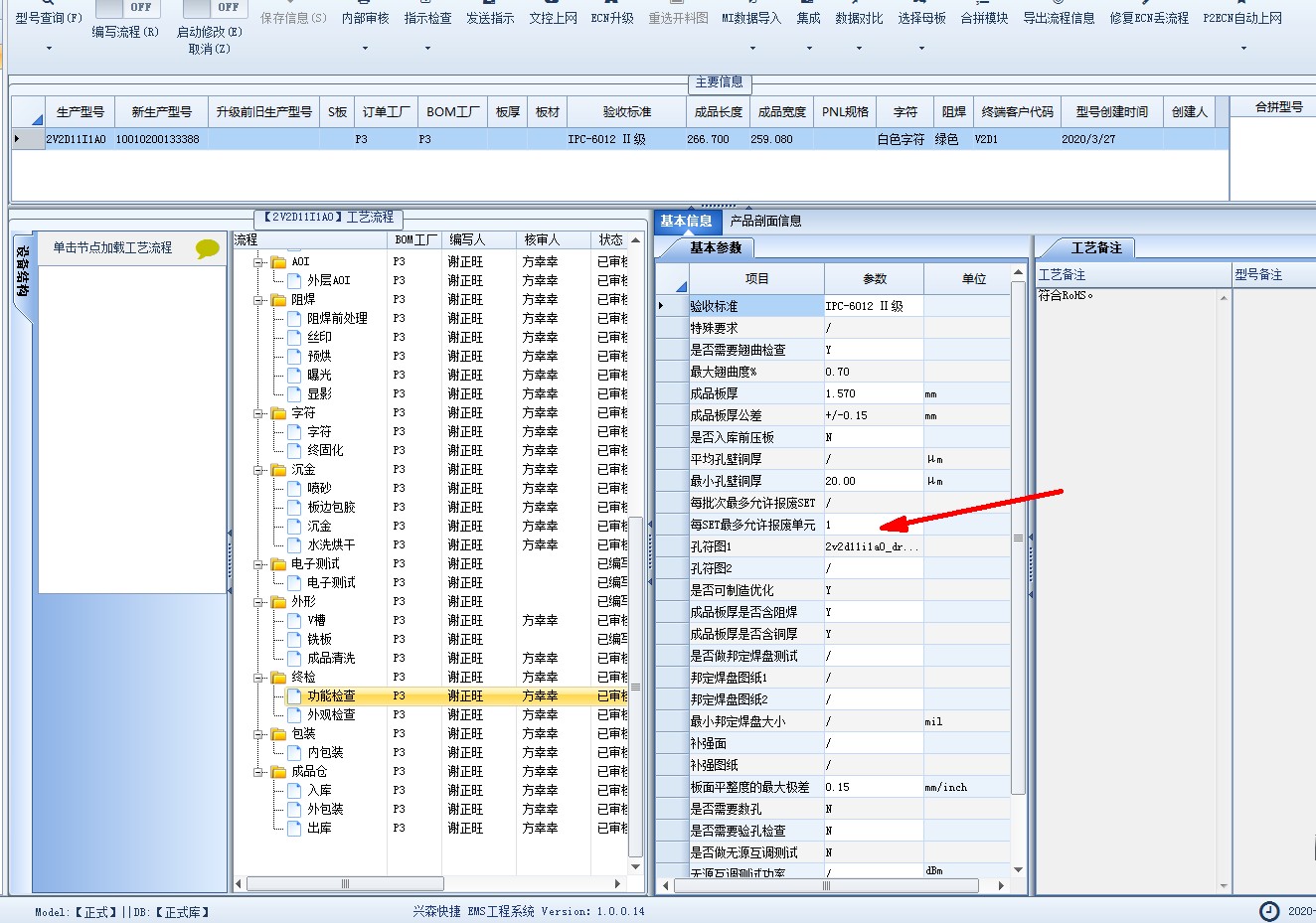Select the 基本参数 tab
This screenshot has width=1316, height=923.
pyautogui.click(x=716, y=247)
